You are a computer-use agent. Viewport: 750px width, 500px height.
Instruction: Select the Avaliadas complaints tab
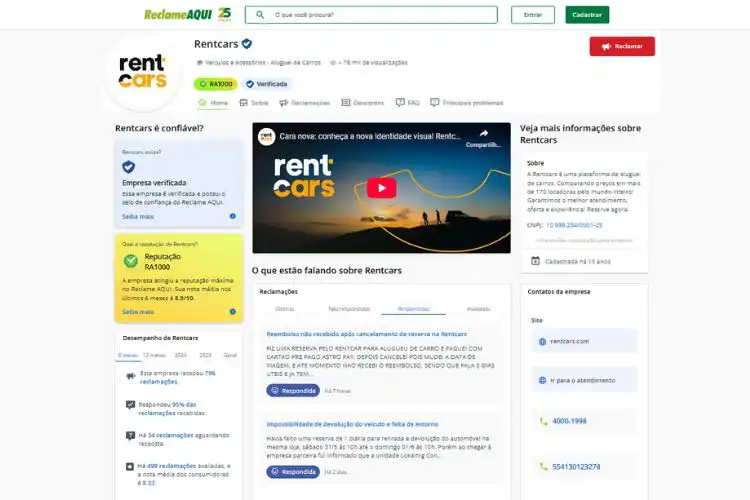478,309
